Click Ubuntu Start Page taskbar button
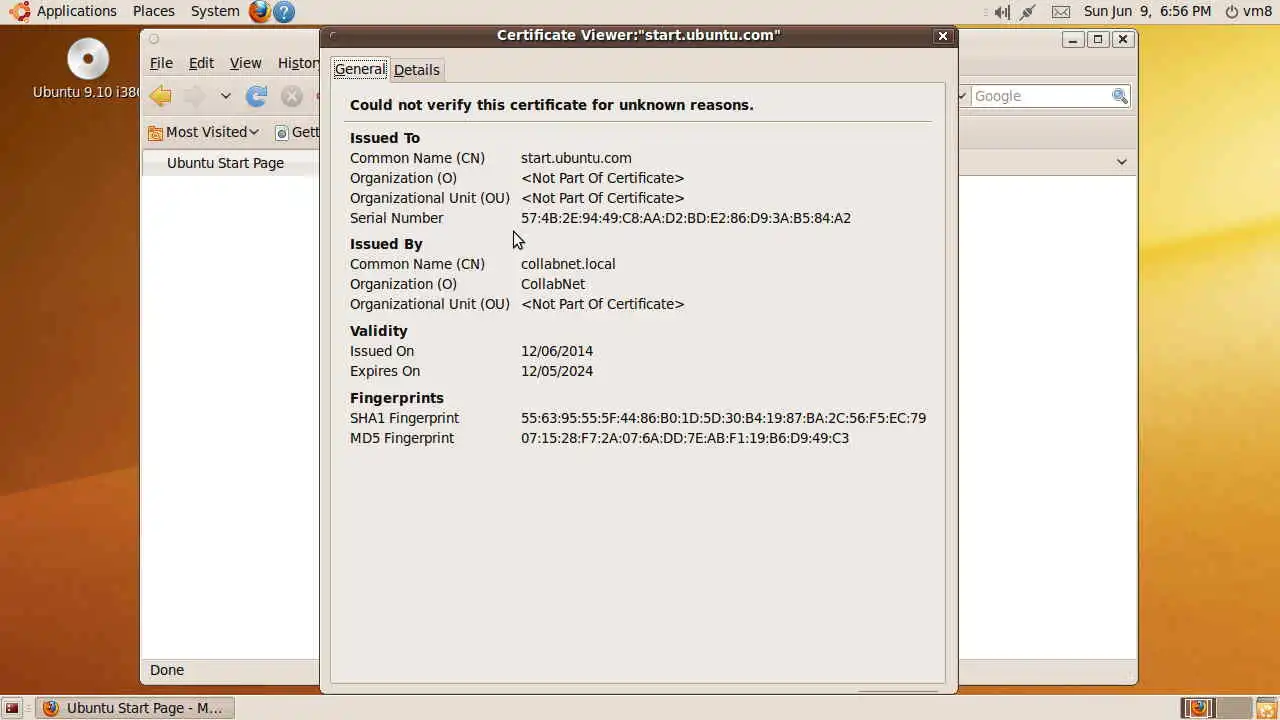This screenshot has height=720, width=1280. coord(134,708)
